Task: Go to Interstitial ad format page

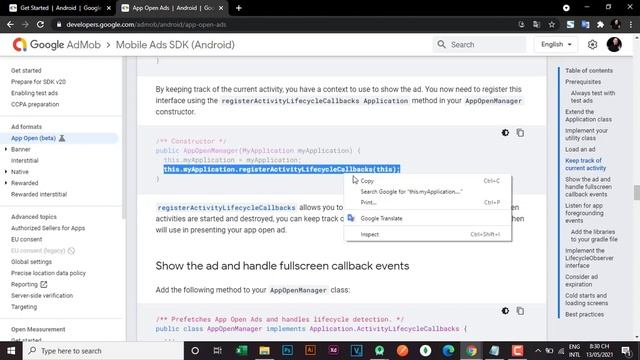Action: pos(24,160)
